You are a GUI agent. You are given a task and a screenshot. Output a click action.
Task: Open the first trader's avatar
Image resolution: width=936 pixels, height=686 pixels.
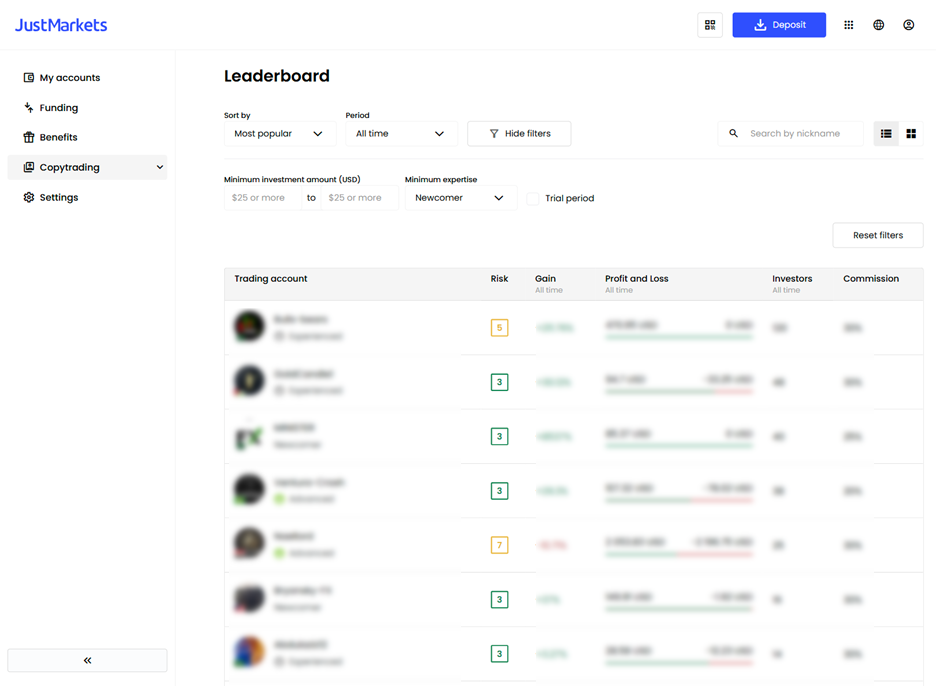click(x=249, y=326)
